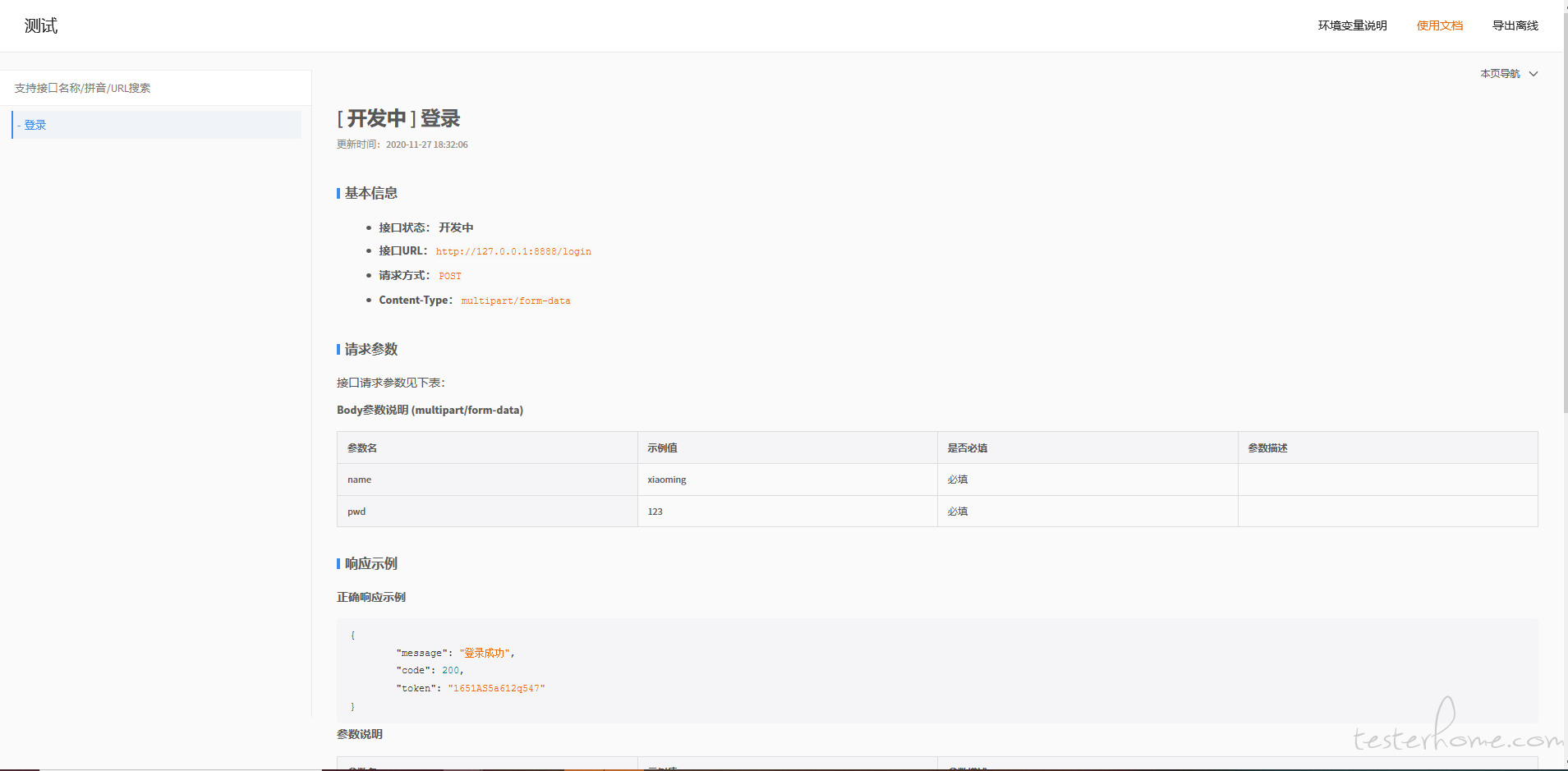Select the 登录 item in sidebar
The height and width of the screenshot is (771, 1568).
point(156,125)
